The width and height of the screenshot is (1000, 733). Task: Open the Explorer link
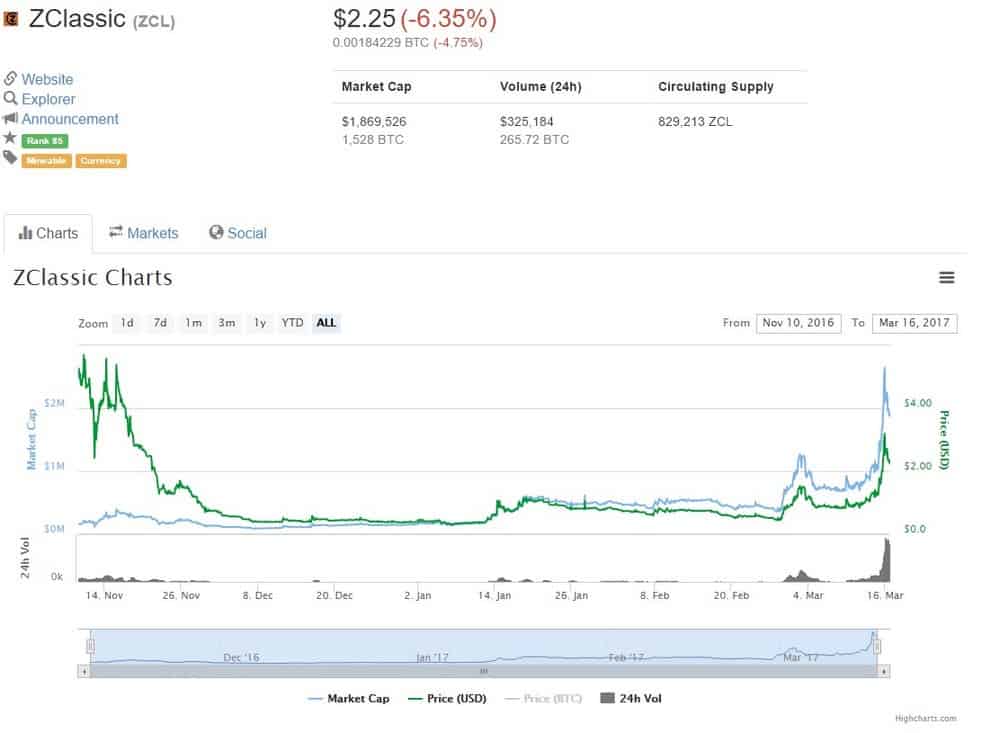(x=48, y=99)
